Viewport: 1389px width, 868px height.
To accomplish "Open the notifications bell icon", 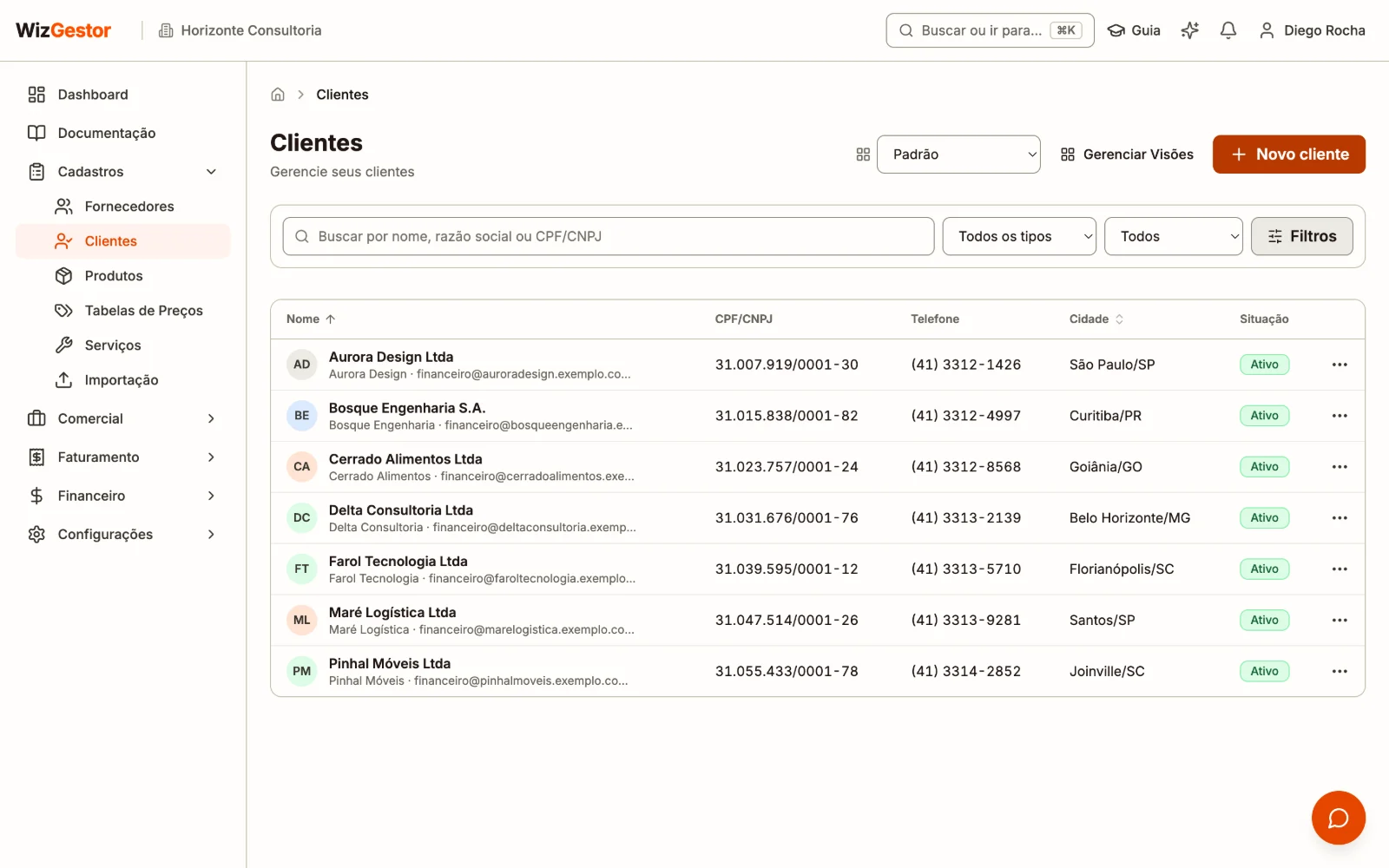I will [x=1228, y=30].
